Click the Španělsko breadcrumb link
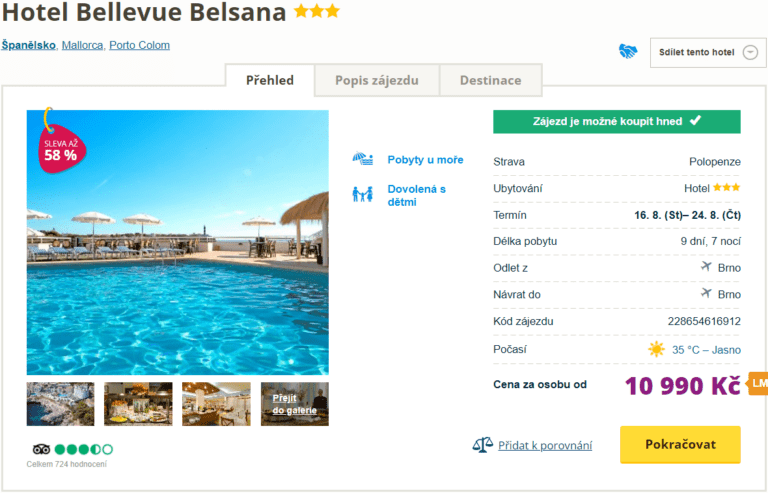 pyautogui.click(x=29, y=45)
